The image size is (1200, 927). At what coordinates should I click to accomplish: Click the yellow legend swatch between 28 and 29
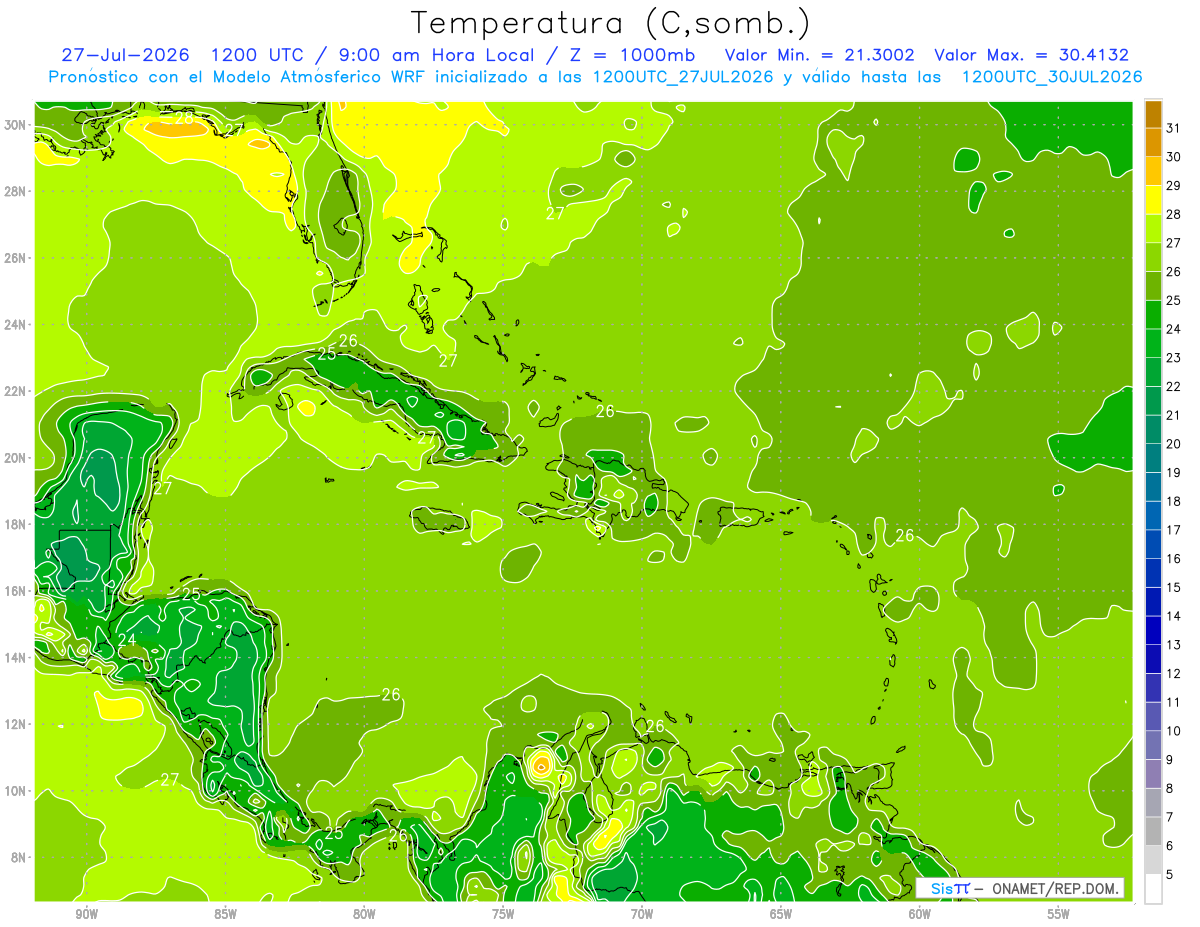click(1153, 200)
